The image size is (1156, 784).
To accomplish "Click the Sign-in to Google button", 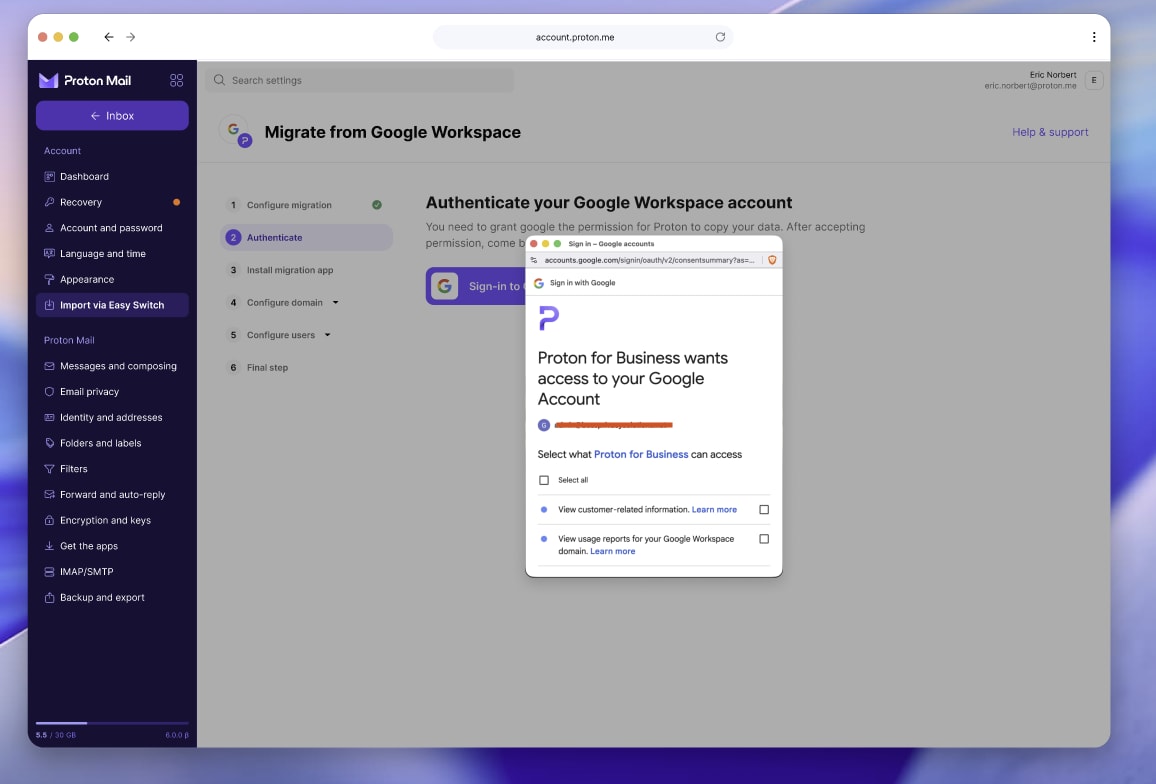I will (476, 286).
